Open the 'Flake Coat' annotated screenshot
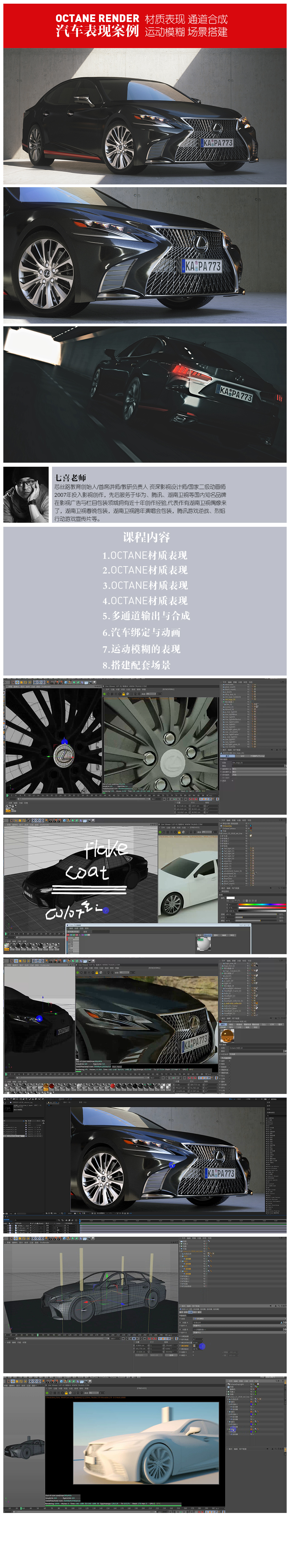The image size is (290, 1568). [x=145, y=886]
